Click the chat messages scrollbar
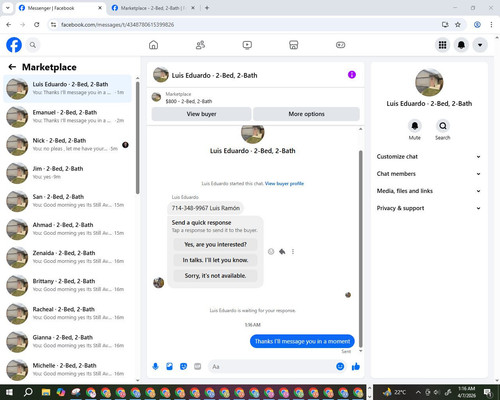This screenshot has height=400, width=500. (360, 249)
